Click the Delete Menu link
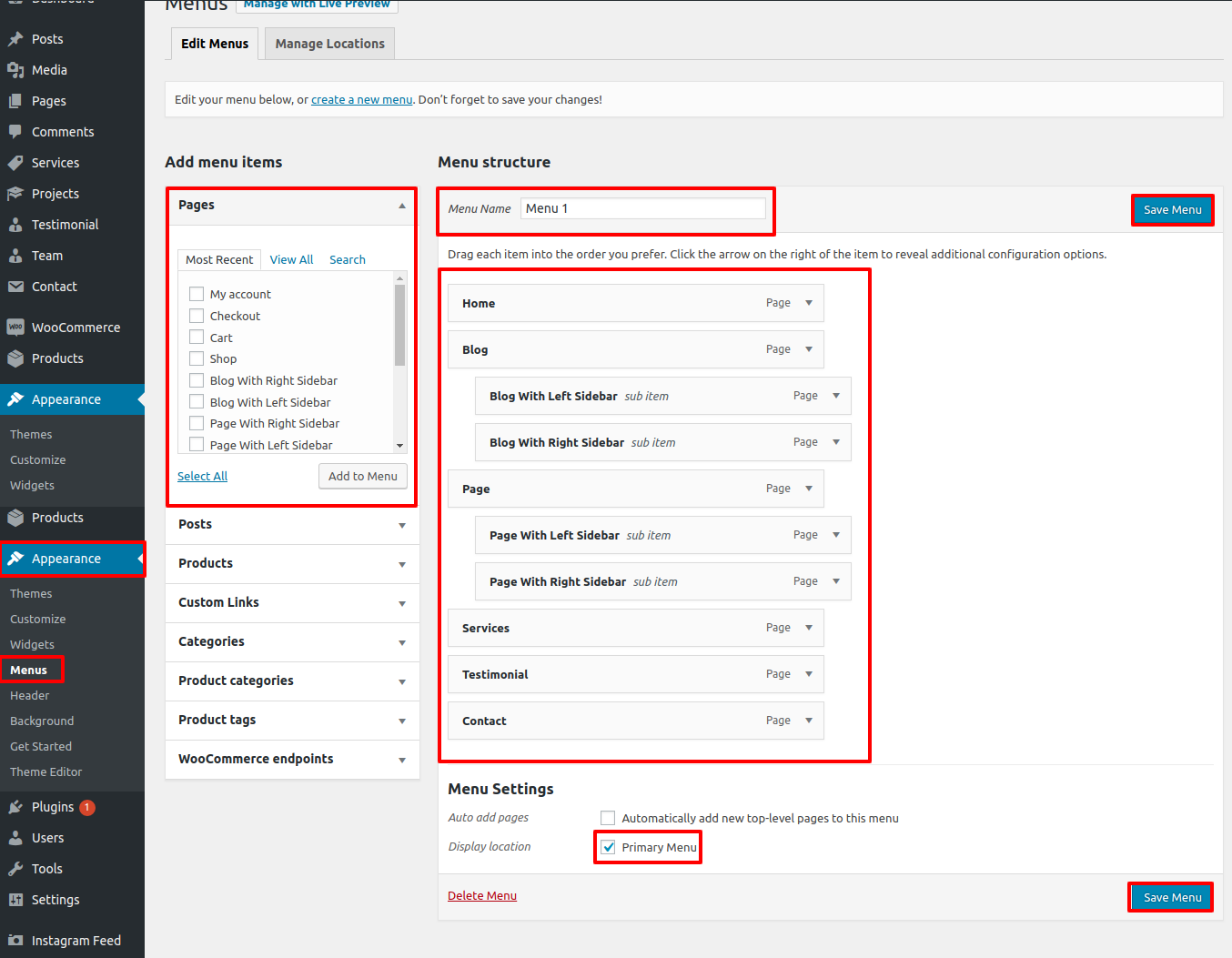 (481, 896)
